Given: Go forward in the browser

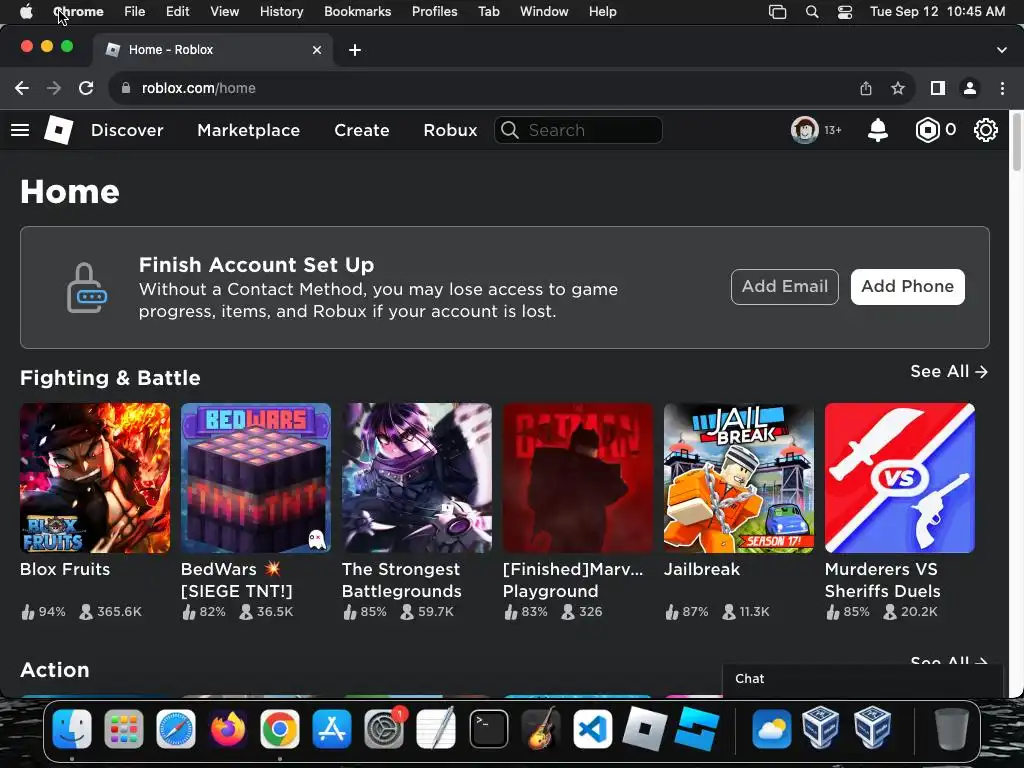Looking at the screenshot, I should (54, 88).
